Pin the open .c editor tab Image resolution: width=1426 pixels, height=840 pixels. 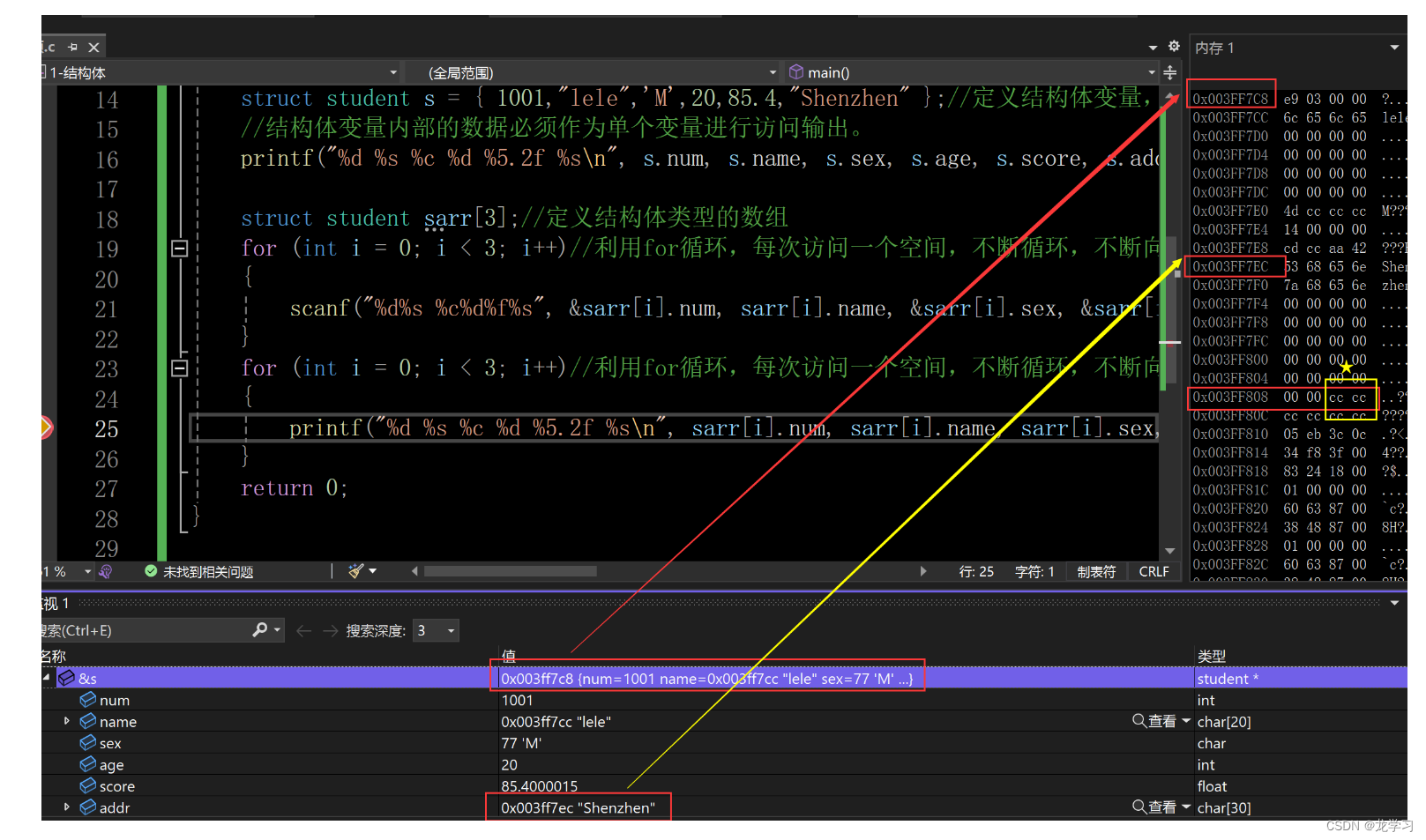(x=73, y=47)
